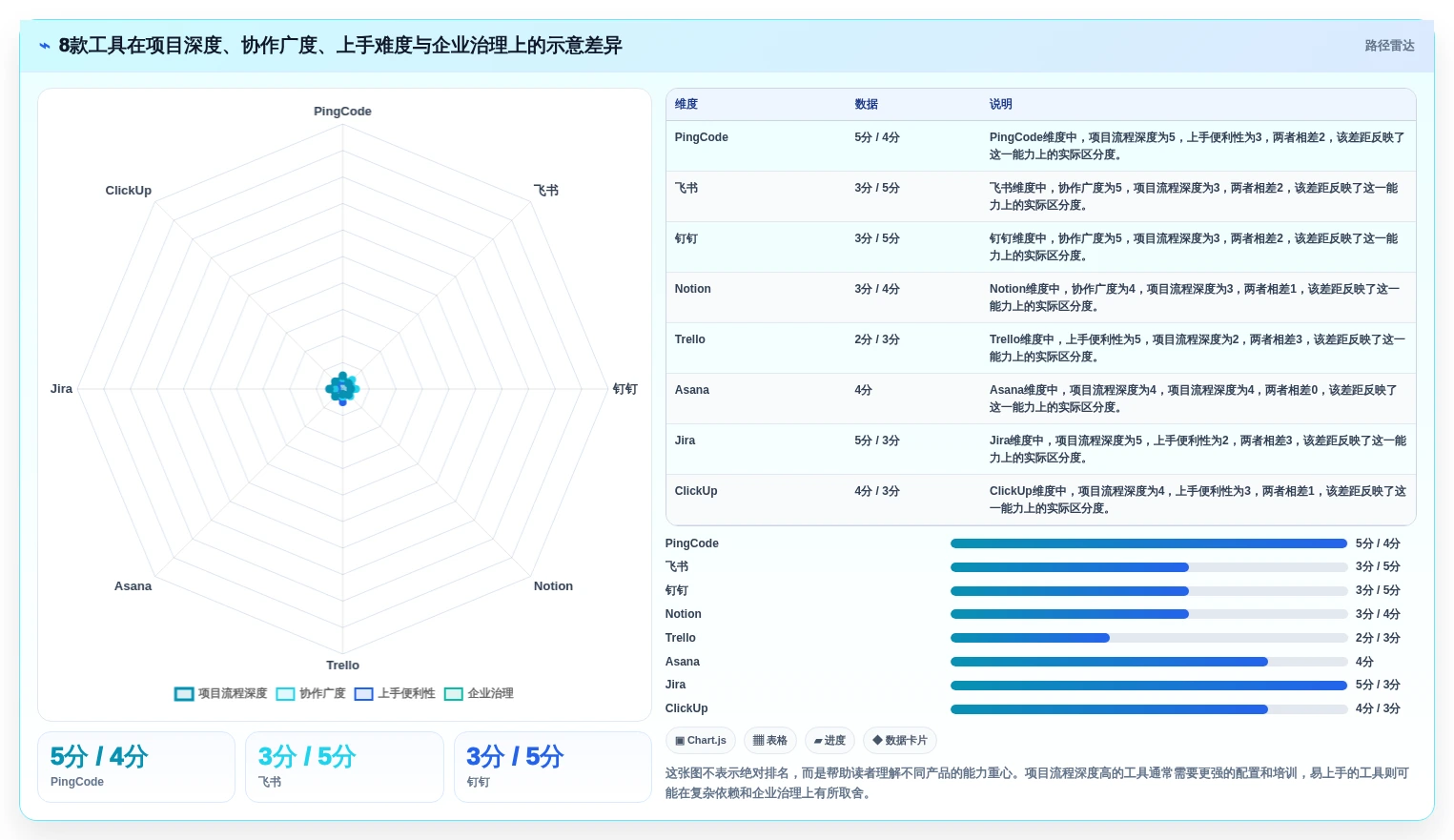Click the 维度 column header
Viewport: 1454px width, 840px height.
click(686, 105)
